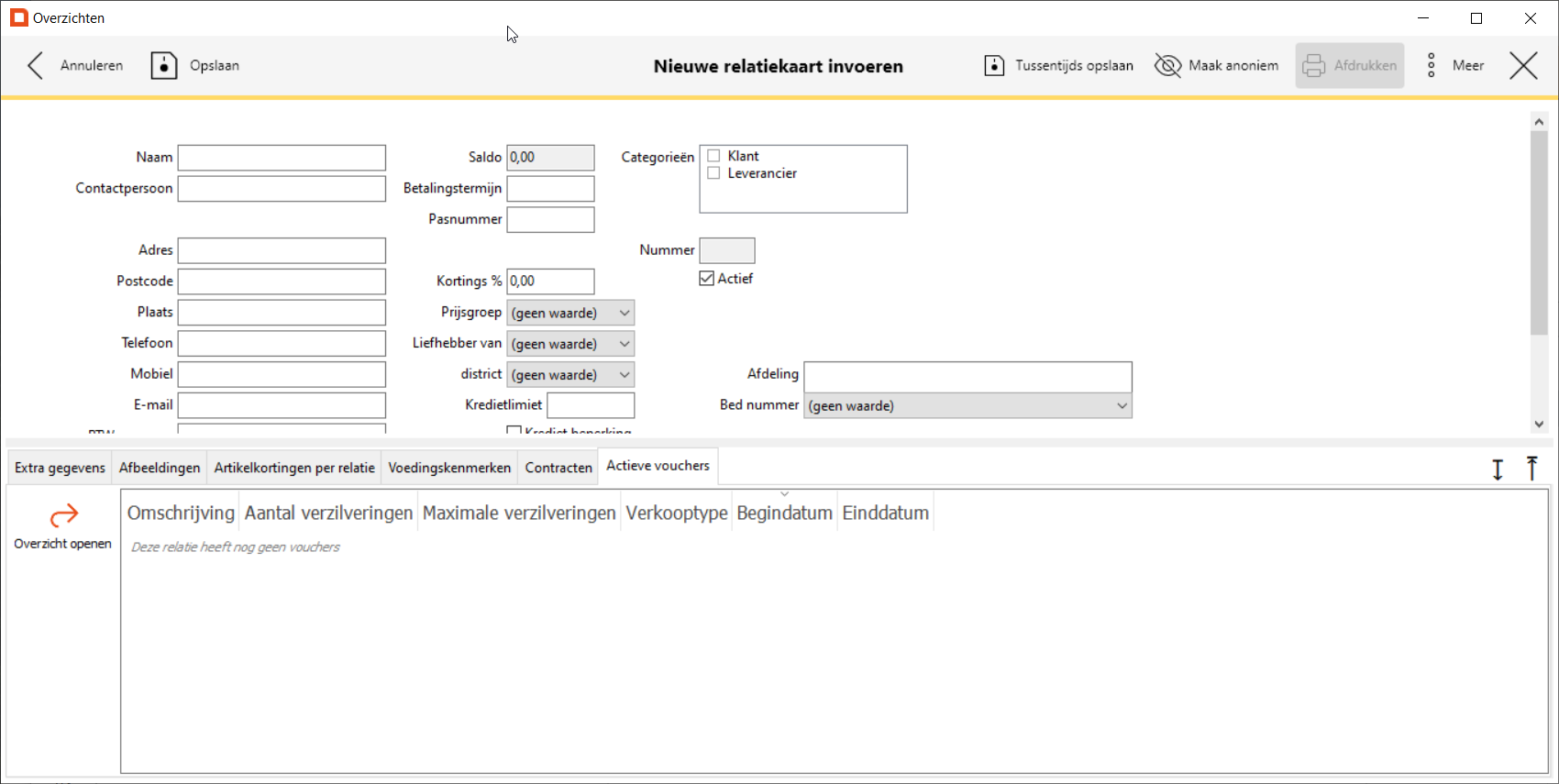Expand the Liefhebber van dropdown
1559x784 pixels.
570,345
